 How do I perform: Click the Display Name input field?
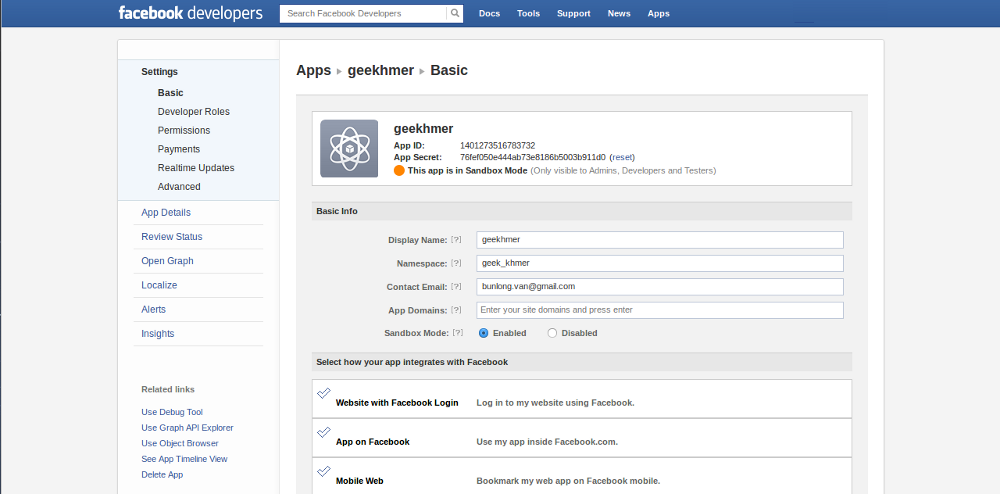click(659, 240)
